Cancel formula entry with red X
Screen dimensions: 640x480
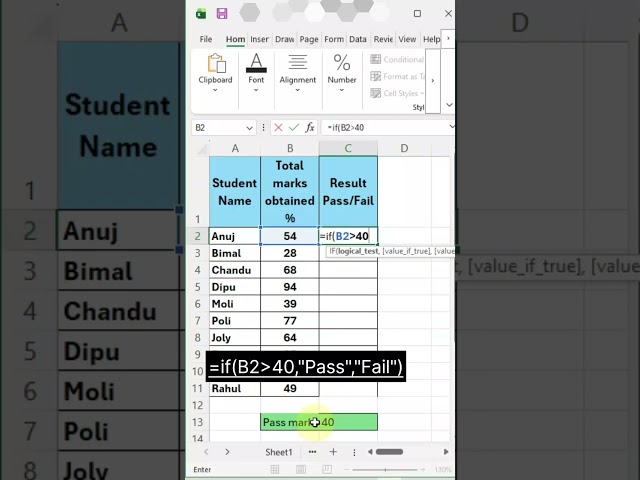point(278,128)
